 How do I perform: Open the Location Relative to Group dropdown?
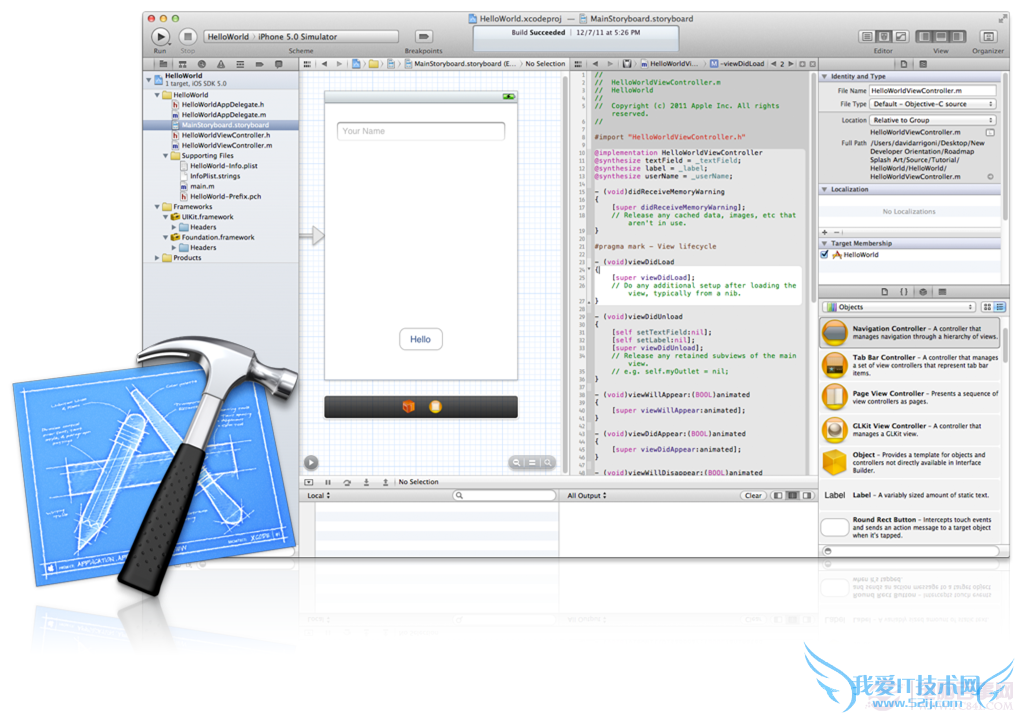(933, 120)
